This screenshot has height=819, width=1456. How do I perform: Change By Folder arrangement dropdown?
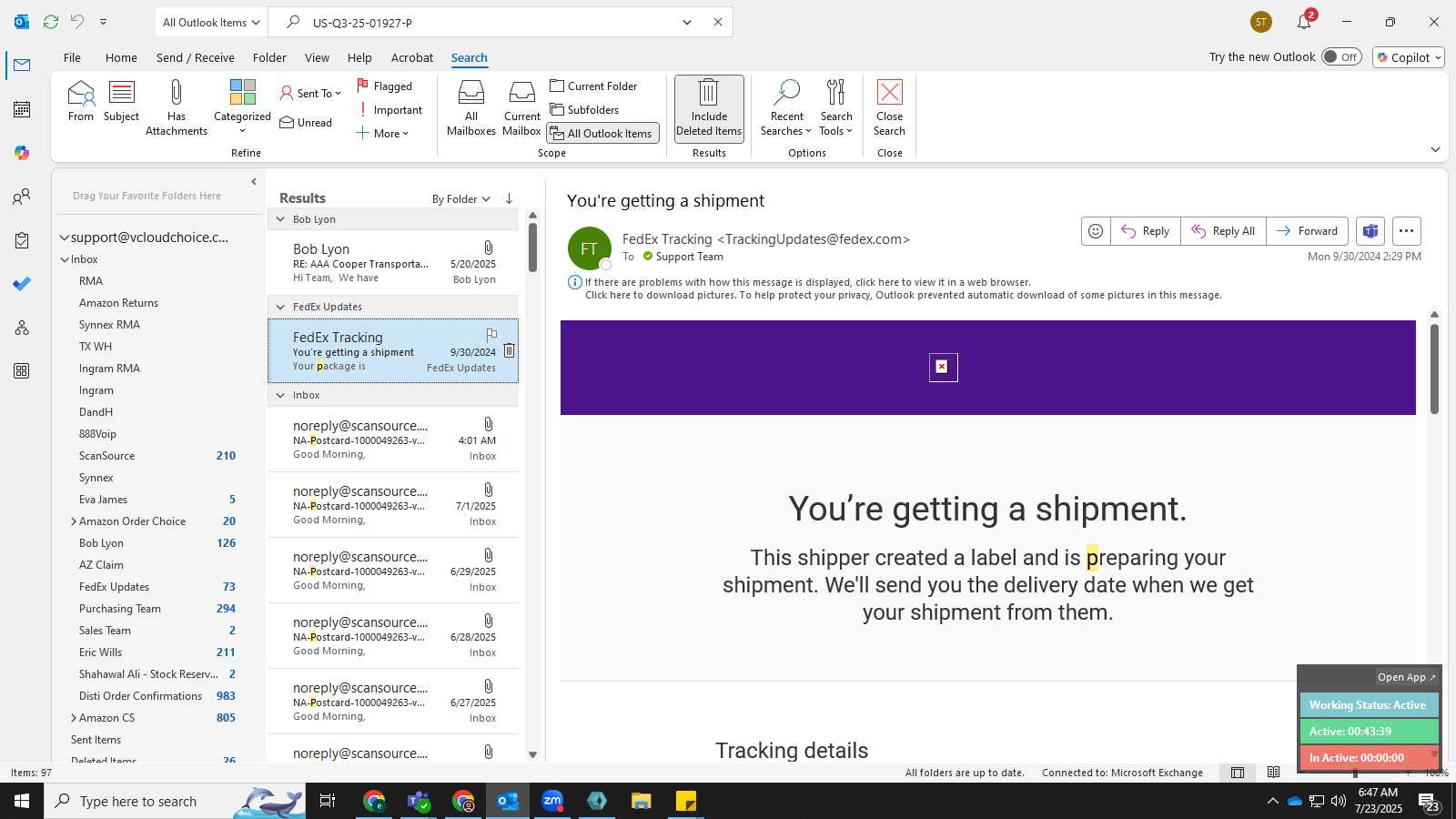[460, 198]
